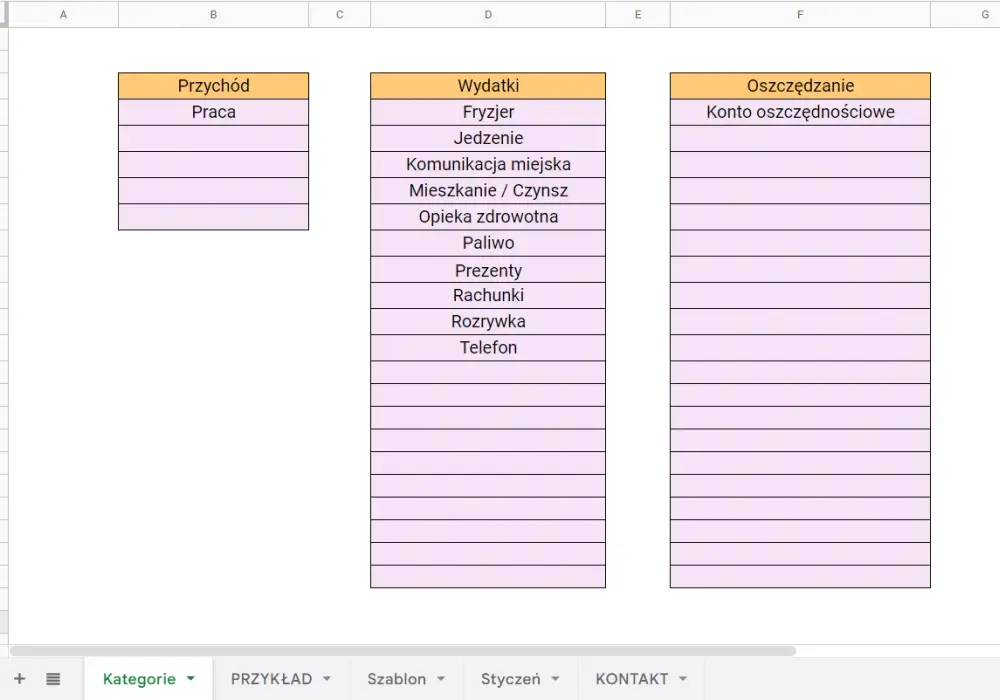
Task: Select the Prezenty cell
Action: (488, 270)
